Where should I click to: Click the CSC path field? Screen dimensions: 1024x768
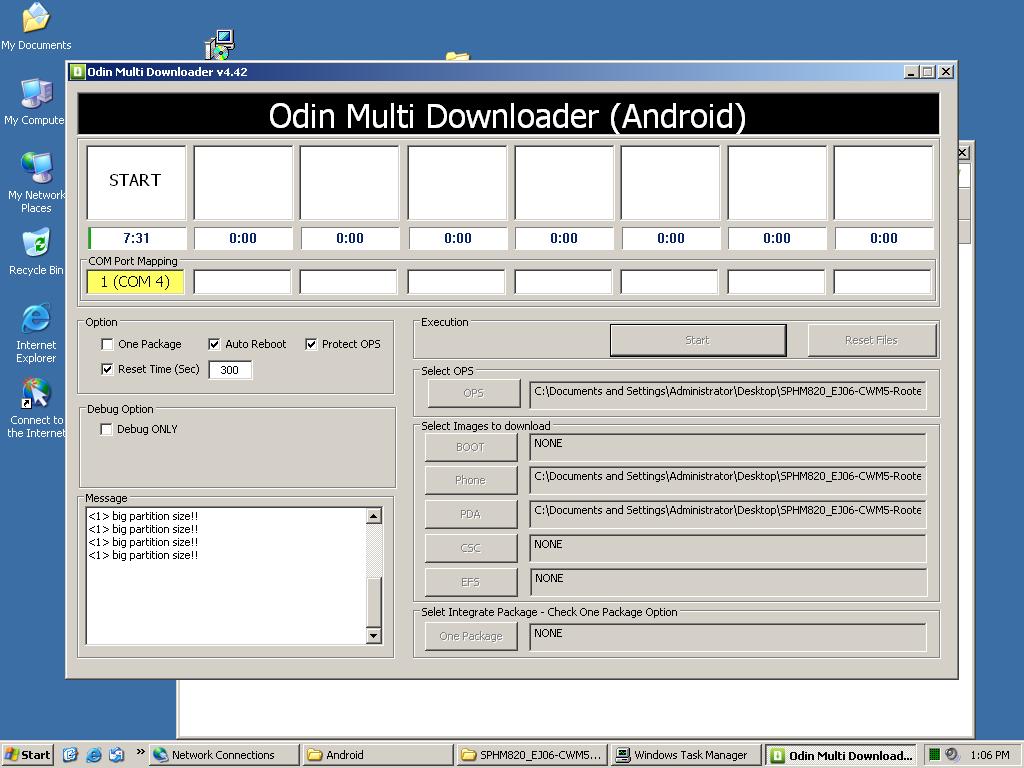click(x=728, y=548)
